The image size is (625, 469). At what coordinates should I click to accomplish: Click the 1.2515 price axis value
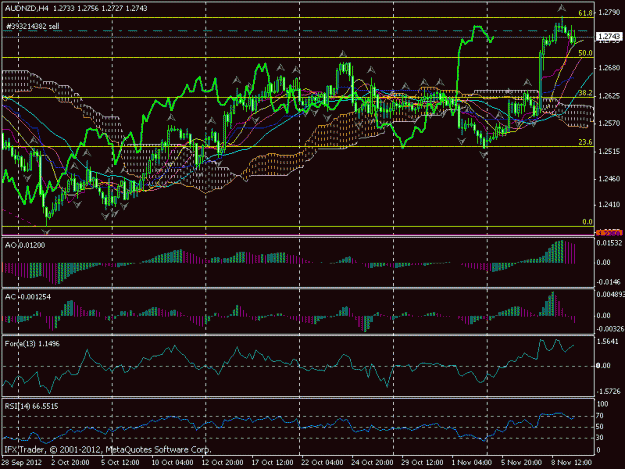click(609, 151)
